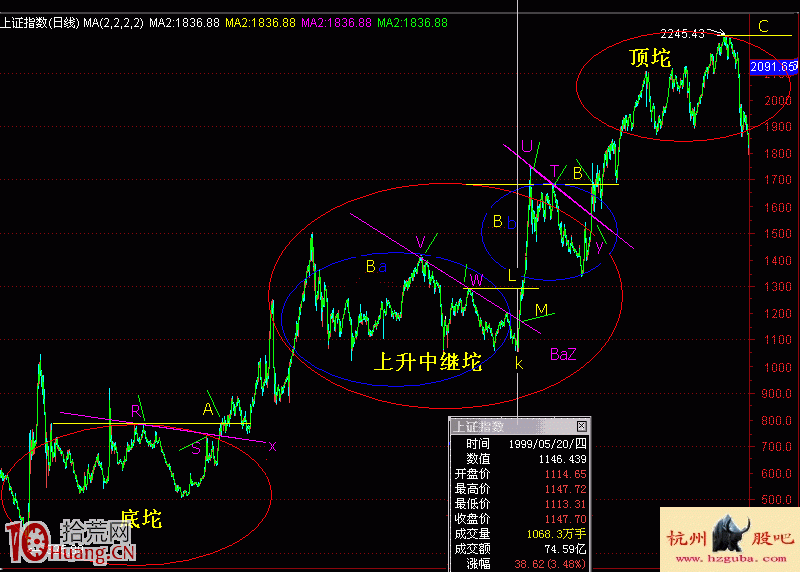Click the 2091.65 current price tag
The image size is (800, 572).
coord(773,67)
